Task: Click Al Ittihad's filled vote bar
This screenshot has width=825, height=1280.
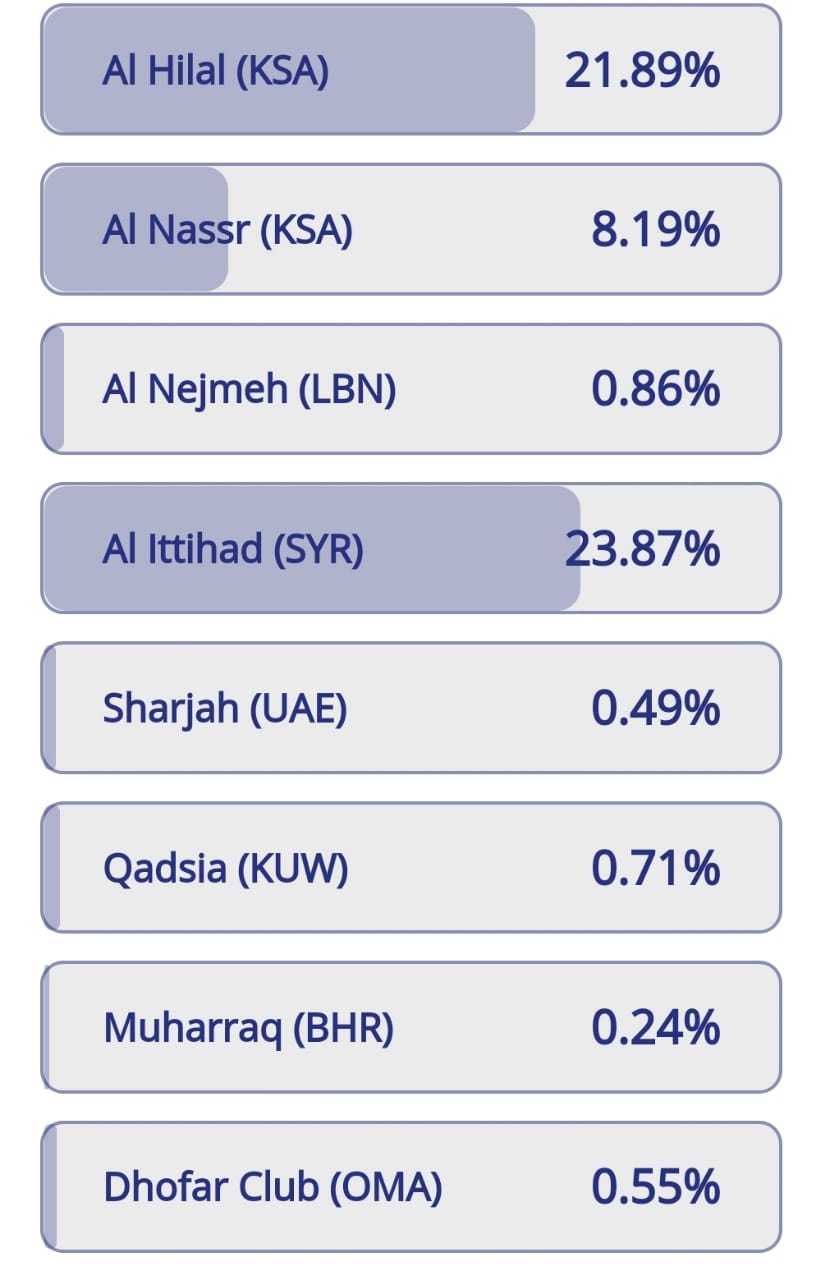Action: (x=312, y=548)
